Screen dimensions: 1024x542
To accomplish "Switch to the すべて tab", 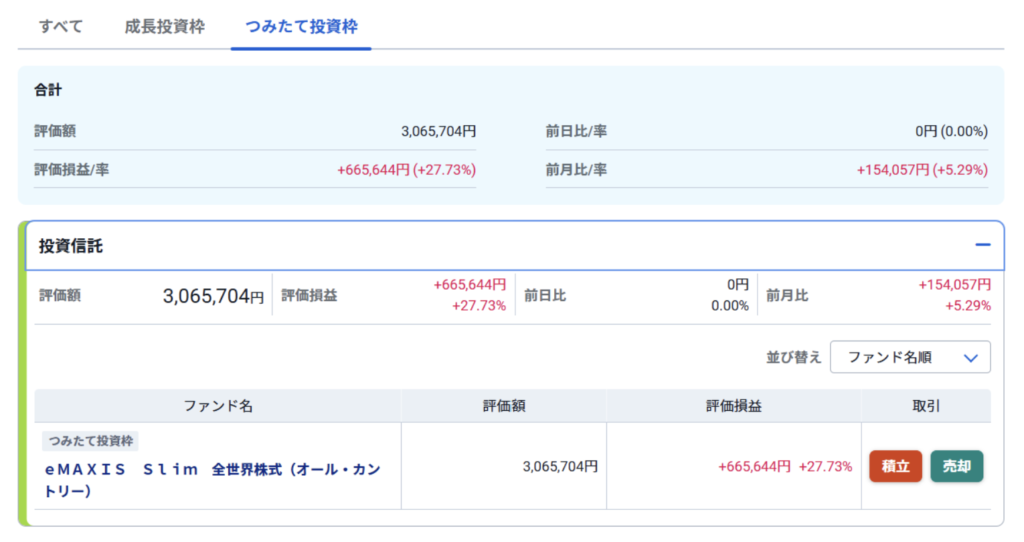I will (x=61, y=26).
